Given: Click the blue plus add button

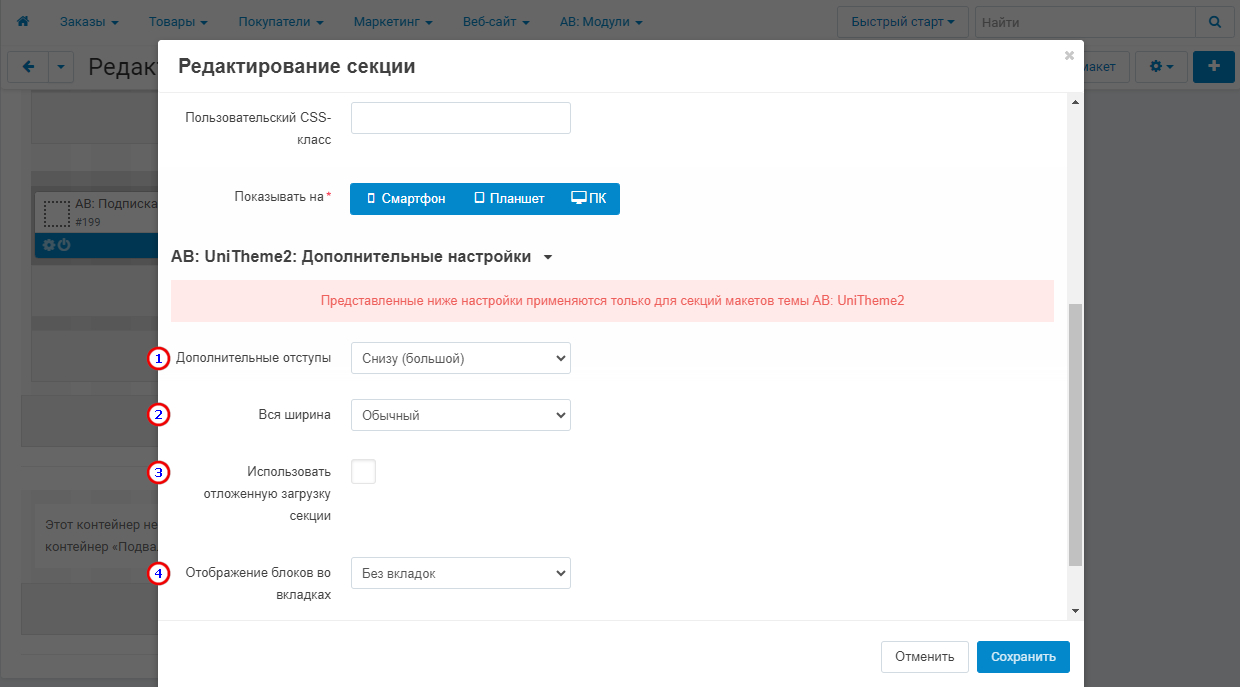Looking at the screenshot, I should pyautogui.click(x=1214, y=67).
